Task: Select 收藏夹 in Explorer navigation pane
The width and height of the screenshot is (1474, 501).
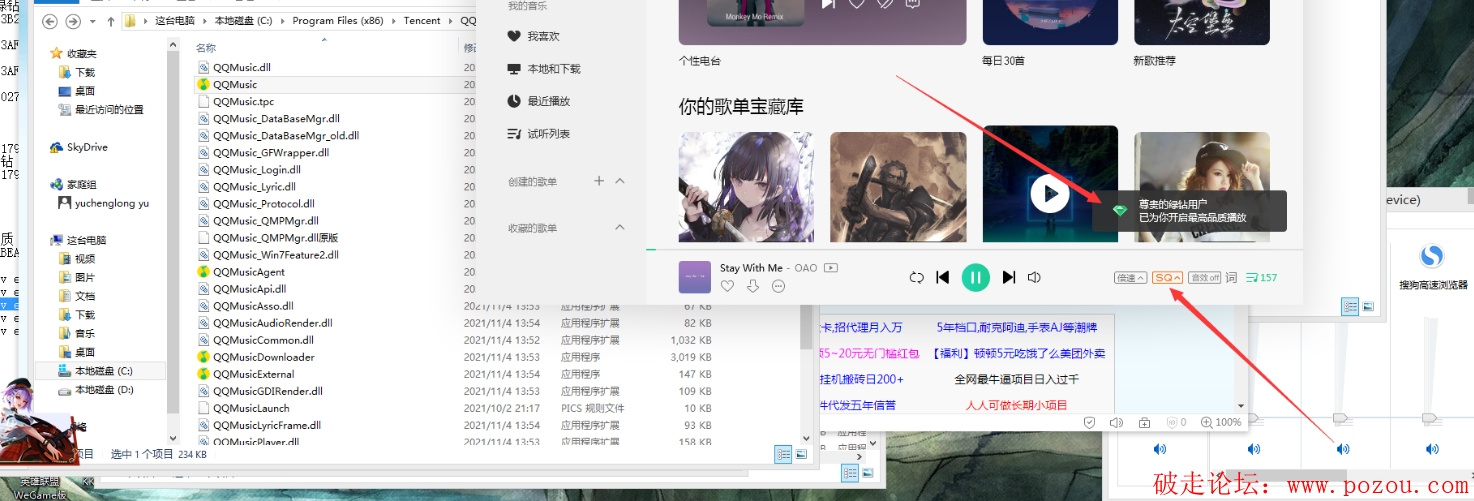Action: click(x=82, y=54)
